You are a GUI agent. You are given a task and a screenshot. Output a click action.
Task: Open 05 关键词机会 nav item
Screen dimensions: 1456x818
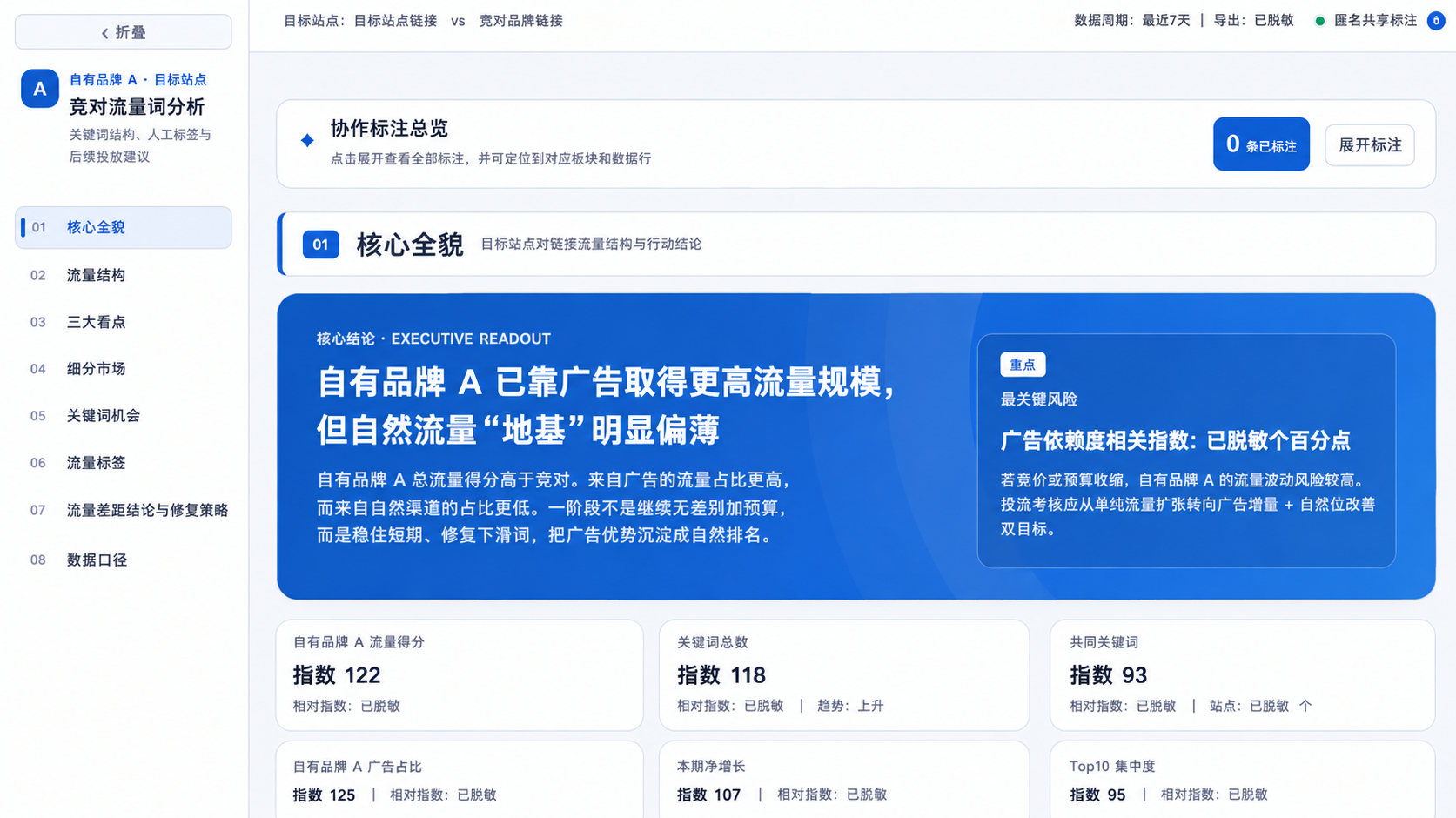tap(124, 416)
